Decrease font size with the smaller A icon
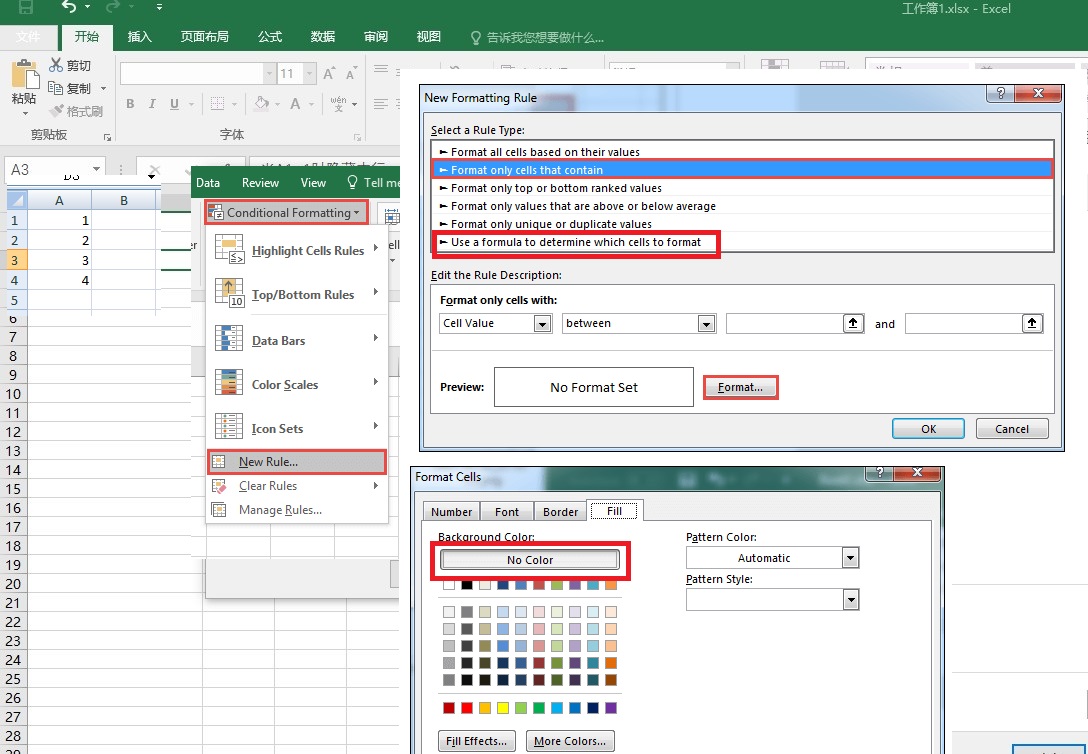Screen dimensions: 1088x754 point(351,74)
